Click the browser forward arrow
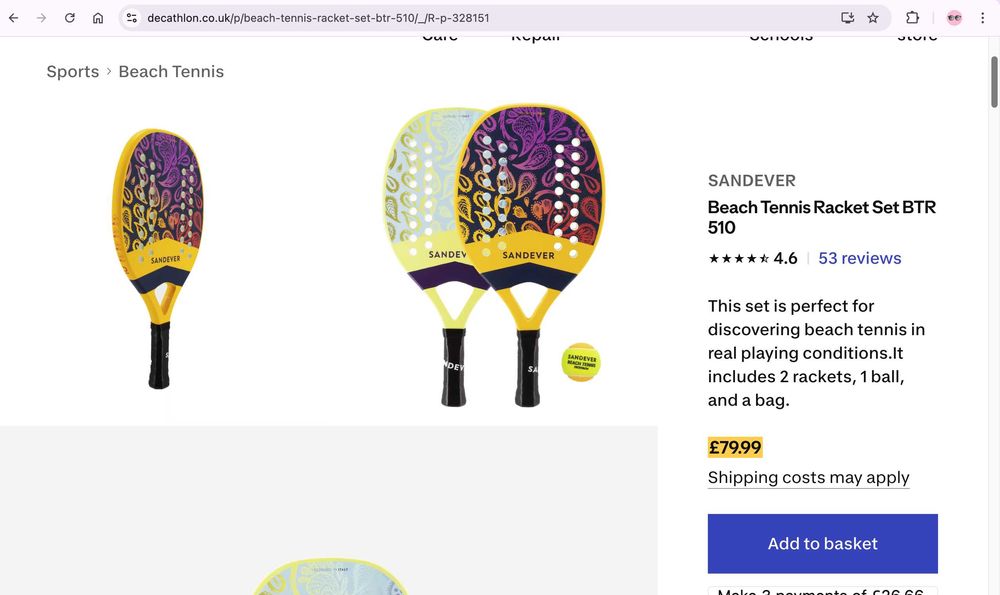 pos(41,18)
